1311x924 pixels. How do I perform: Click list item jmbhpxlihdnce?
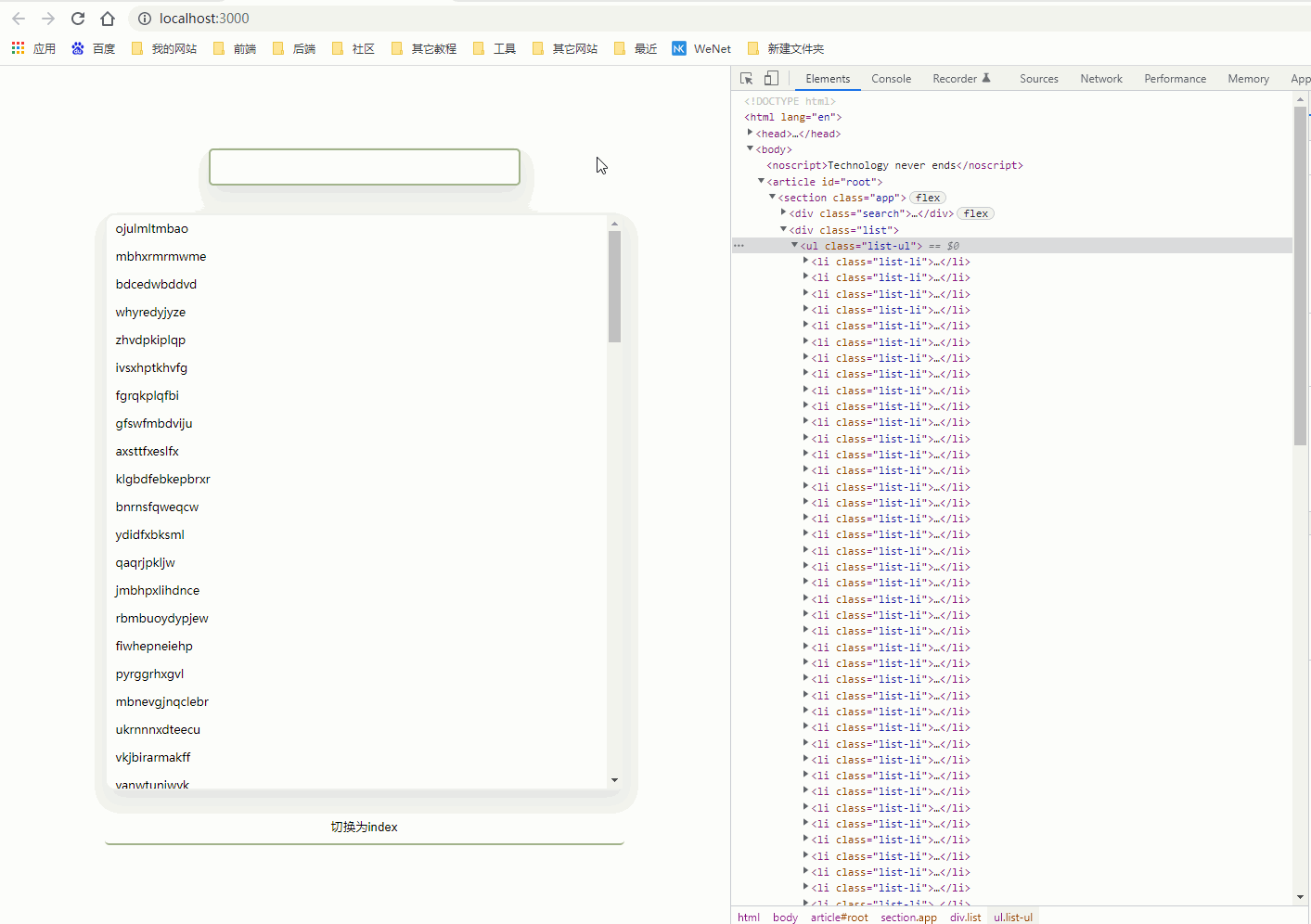(x=157, y=591)
